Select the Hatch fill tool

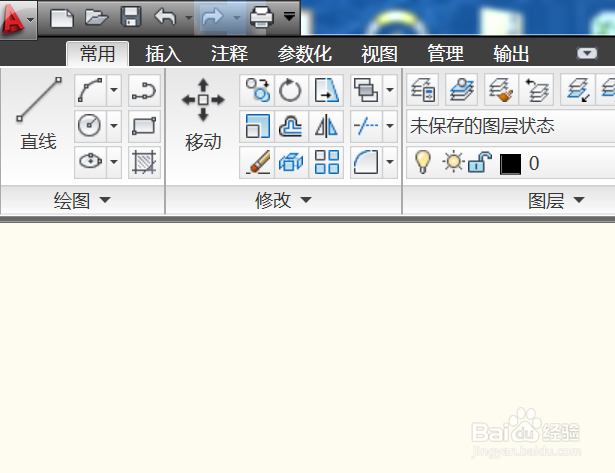(144, 162)
